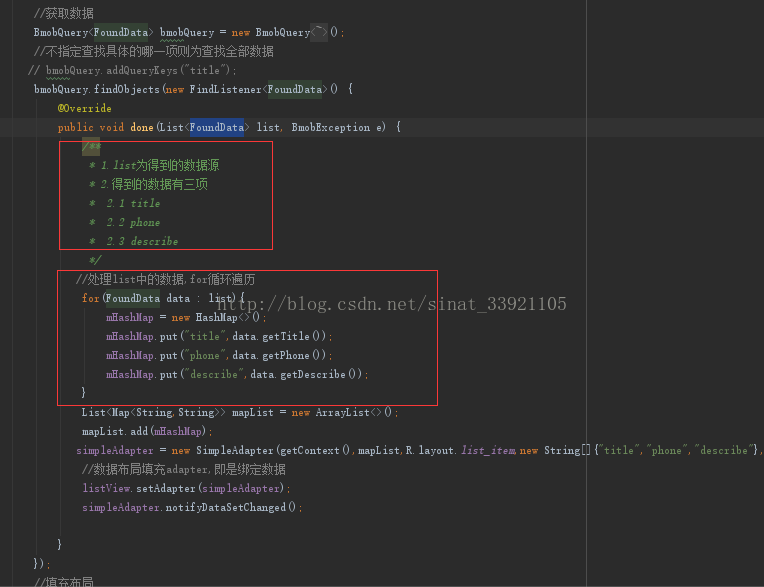Click 'FindListener' class name
The image size is (764, 587).
[x=225, y=90]
